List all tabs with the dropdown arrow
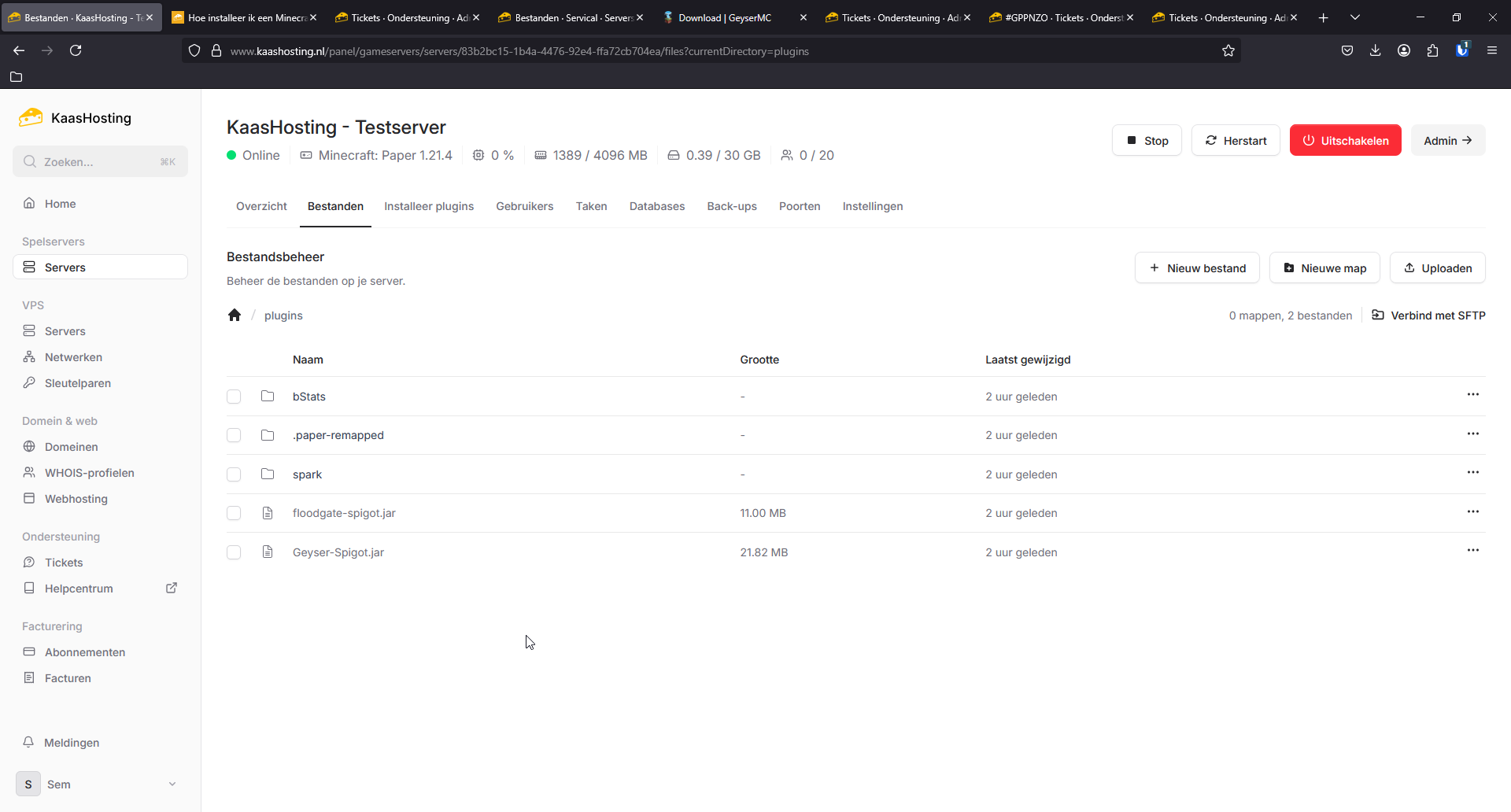 pos(1355,17)
